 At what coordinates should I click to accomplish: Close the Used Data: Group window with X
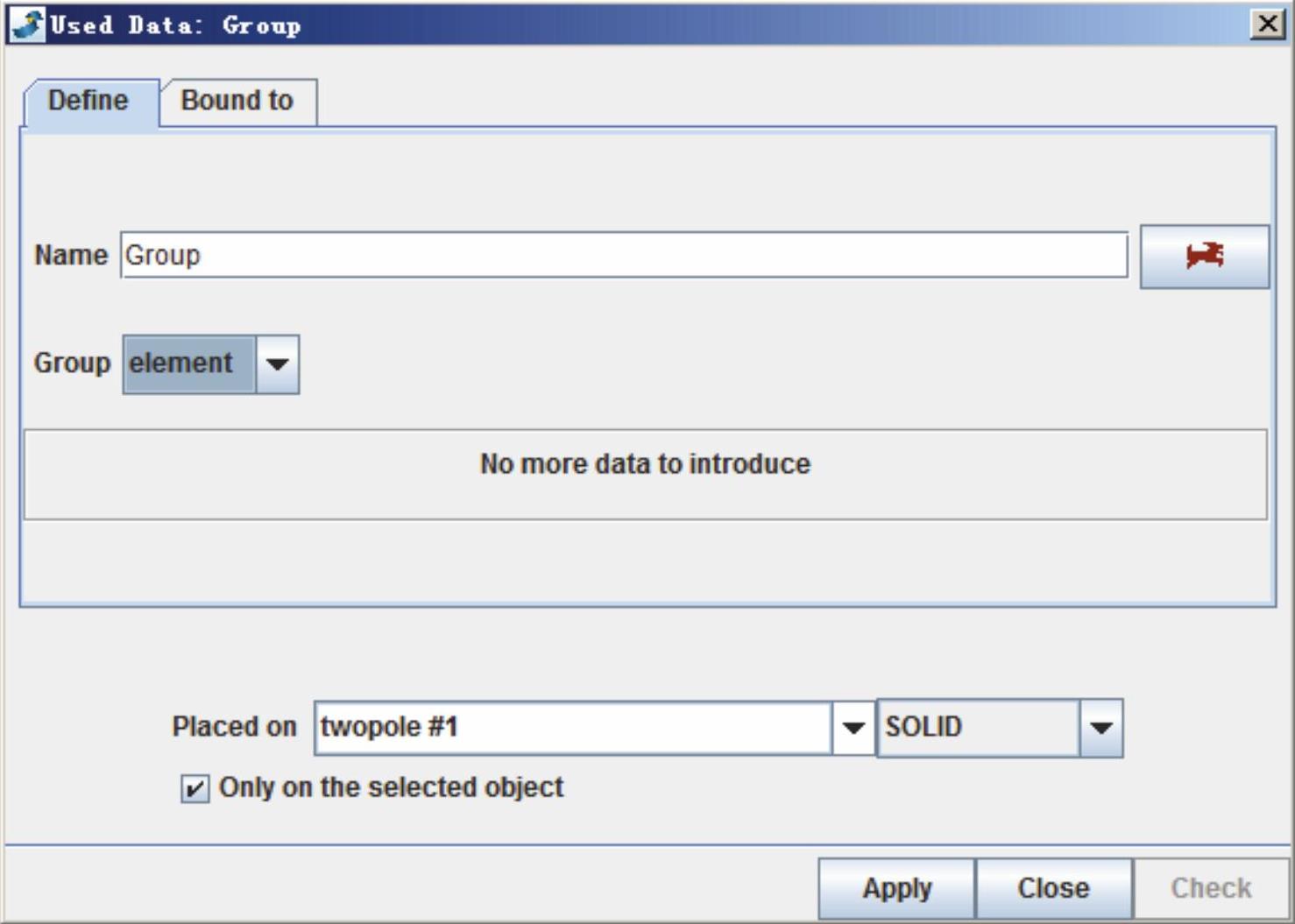coord(1267,25)
